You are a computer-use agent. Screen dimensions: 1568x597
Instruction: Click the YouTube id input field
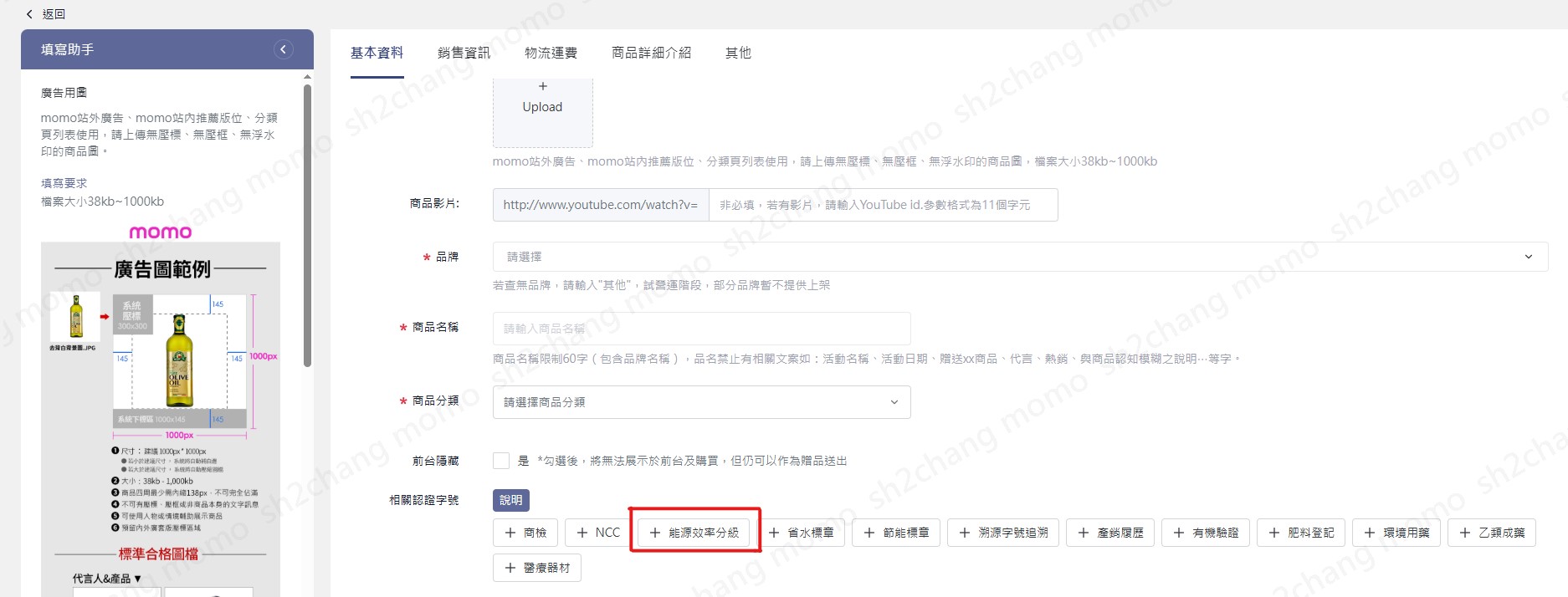click(x=883, y=205)
